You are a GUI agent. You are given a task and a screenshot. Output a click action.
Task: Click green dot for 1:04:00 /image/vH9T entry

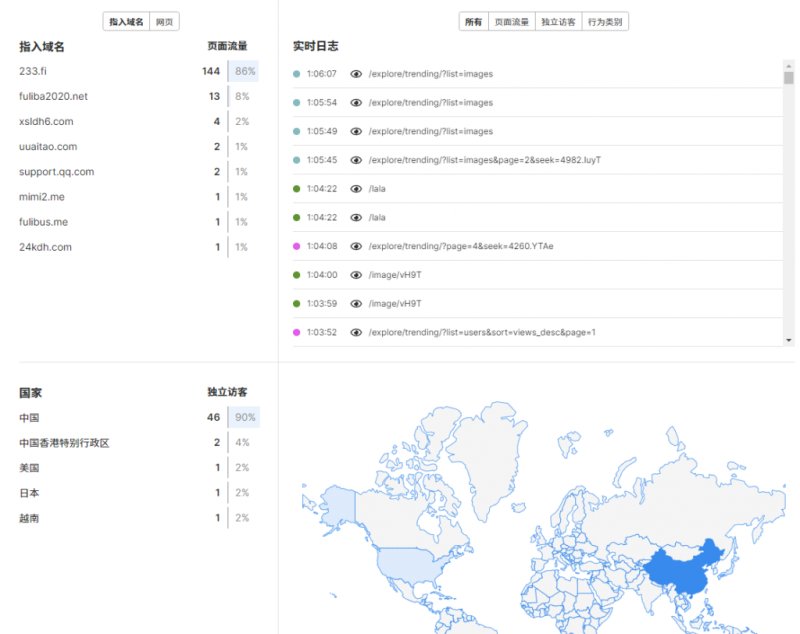tap(296, 275)
